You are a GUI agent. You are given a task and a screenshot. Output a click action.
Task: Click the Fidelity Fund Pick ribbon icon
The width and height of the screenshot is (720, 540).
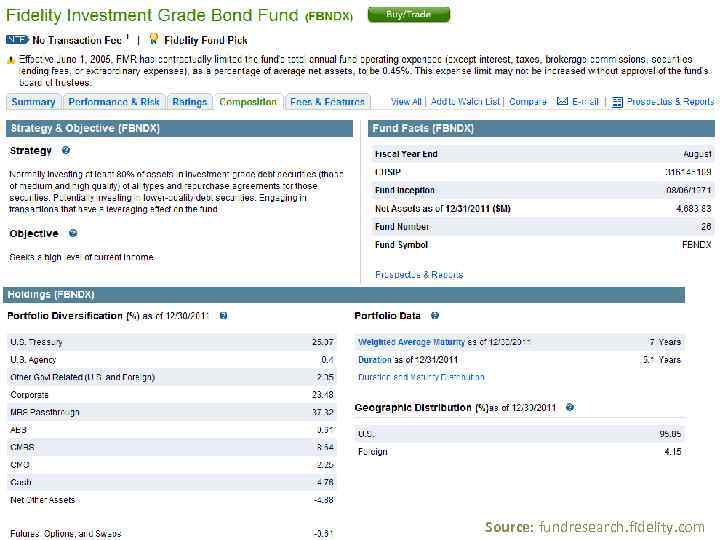pyautogui.click(x=153, y=39)
